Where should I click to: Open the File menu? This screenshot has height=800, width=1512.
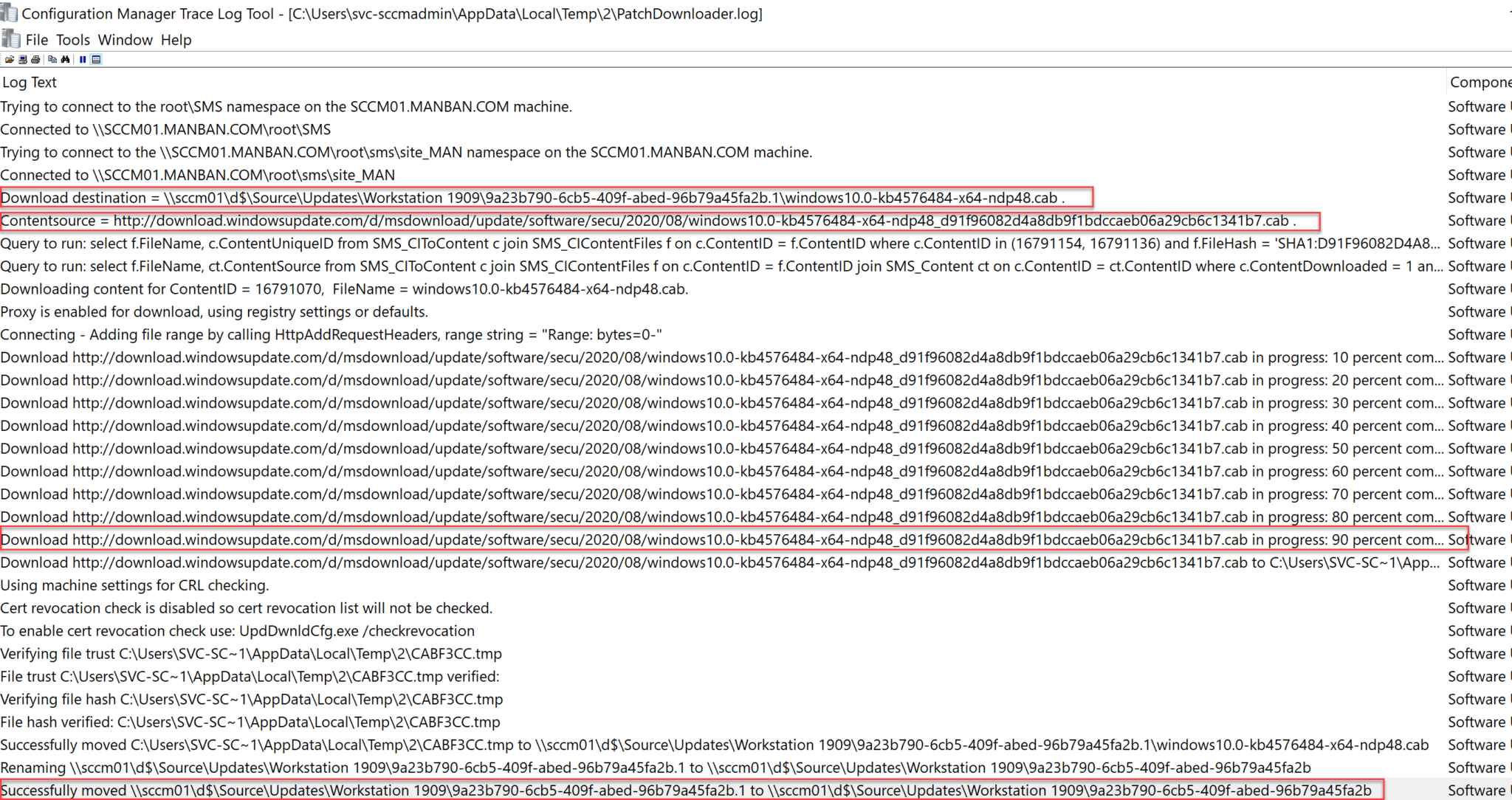(x=35, y=39)
